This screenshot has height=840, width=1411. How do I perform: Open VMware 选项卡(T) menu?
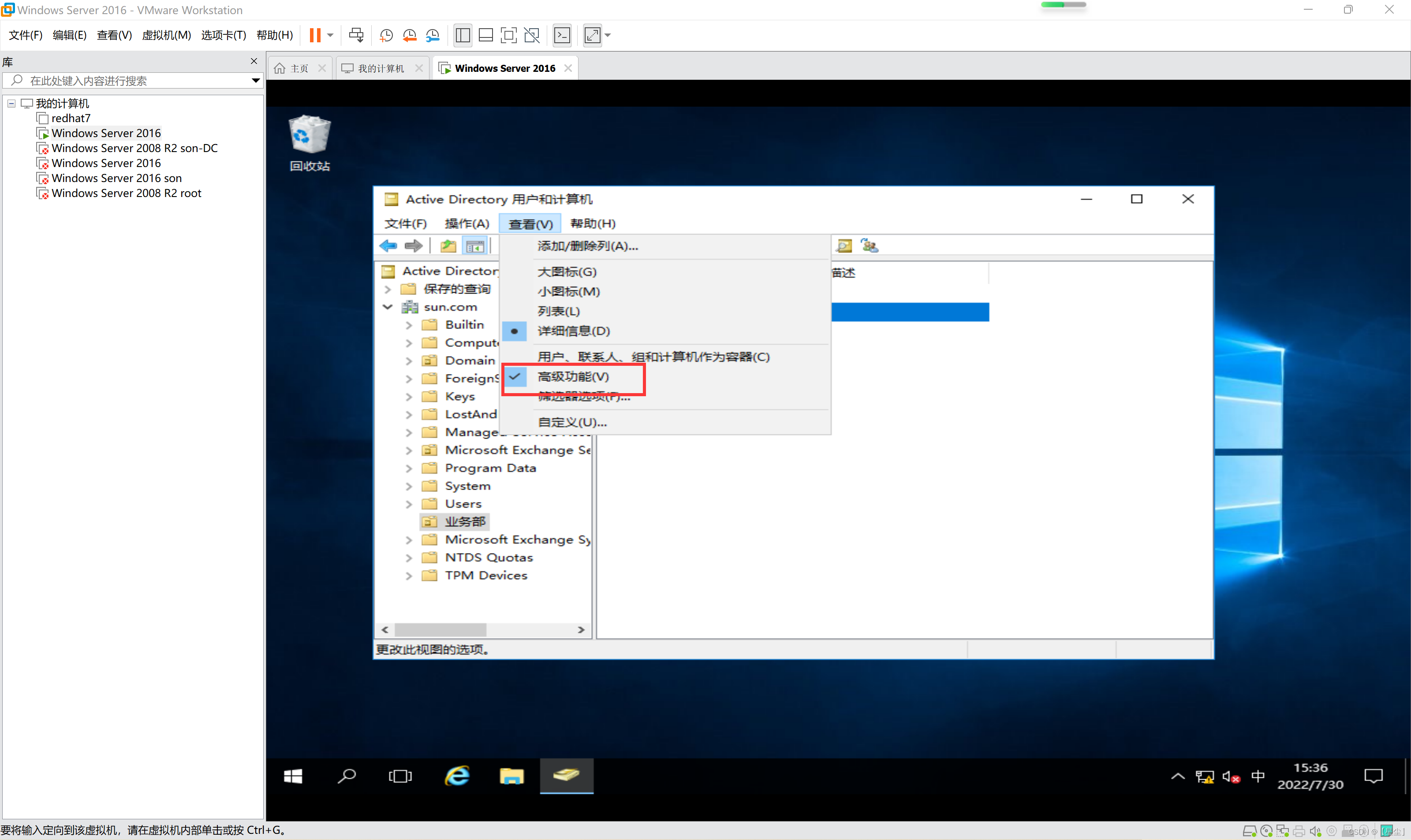[223, 35]
